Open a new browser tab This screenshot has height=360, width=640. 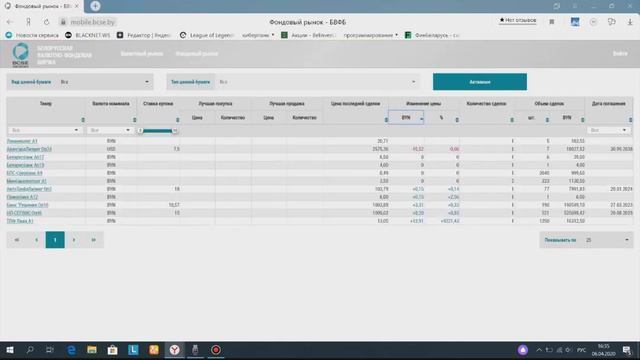[x=95, y=6]
